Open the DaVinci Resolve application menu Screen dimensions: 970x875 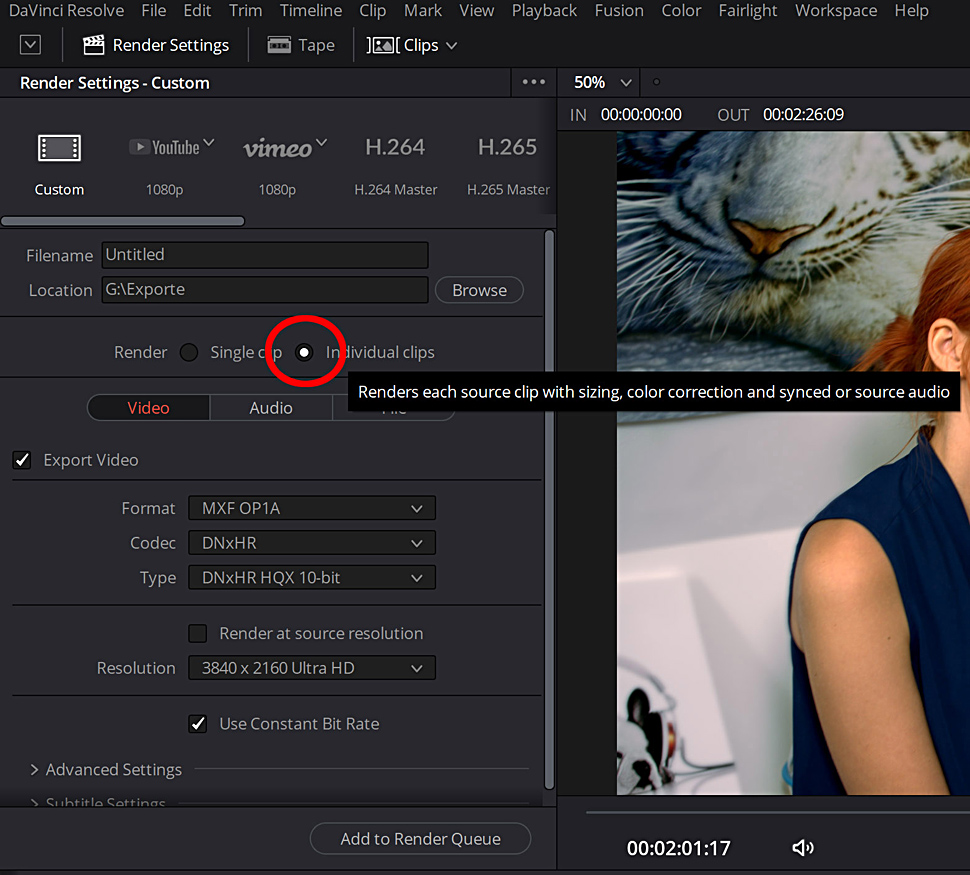(x=66, y=11)
